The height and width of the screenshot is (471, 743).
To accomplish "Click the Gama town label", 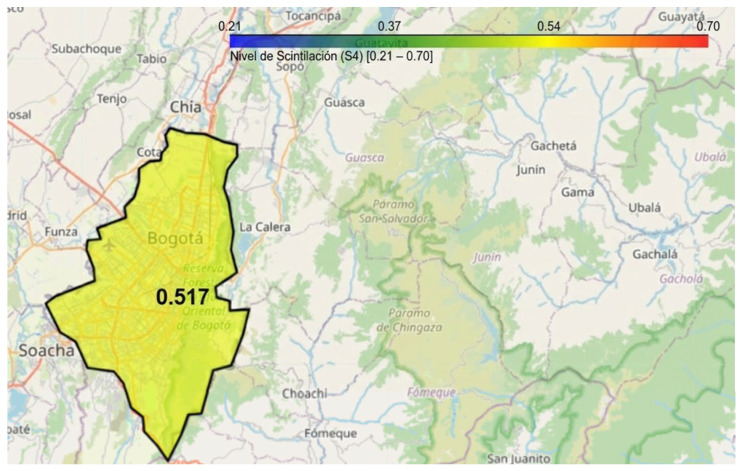I will pyautogui.click(x=578, y=192).
